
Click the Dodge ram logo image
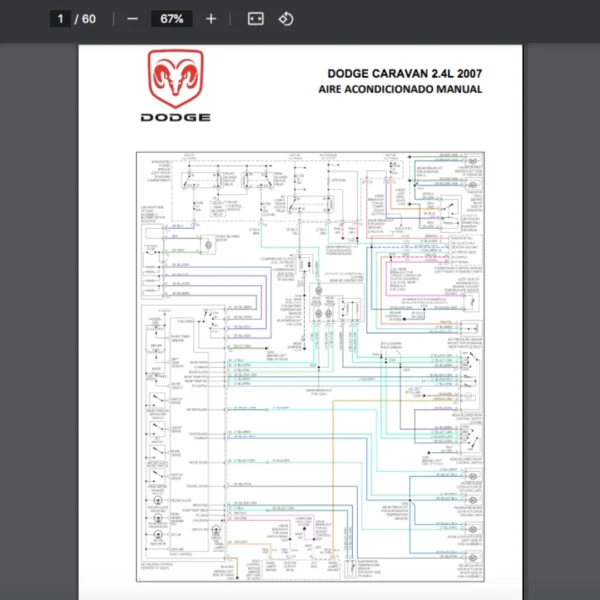point(176,79)
